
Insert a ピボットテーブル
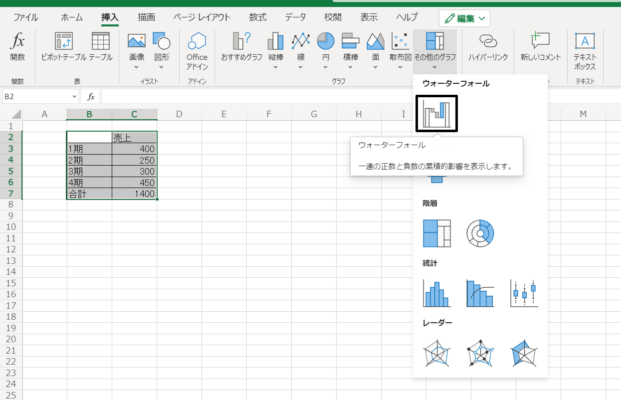point(64,46)
